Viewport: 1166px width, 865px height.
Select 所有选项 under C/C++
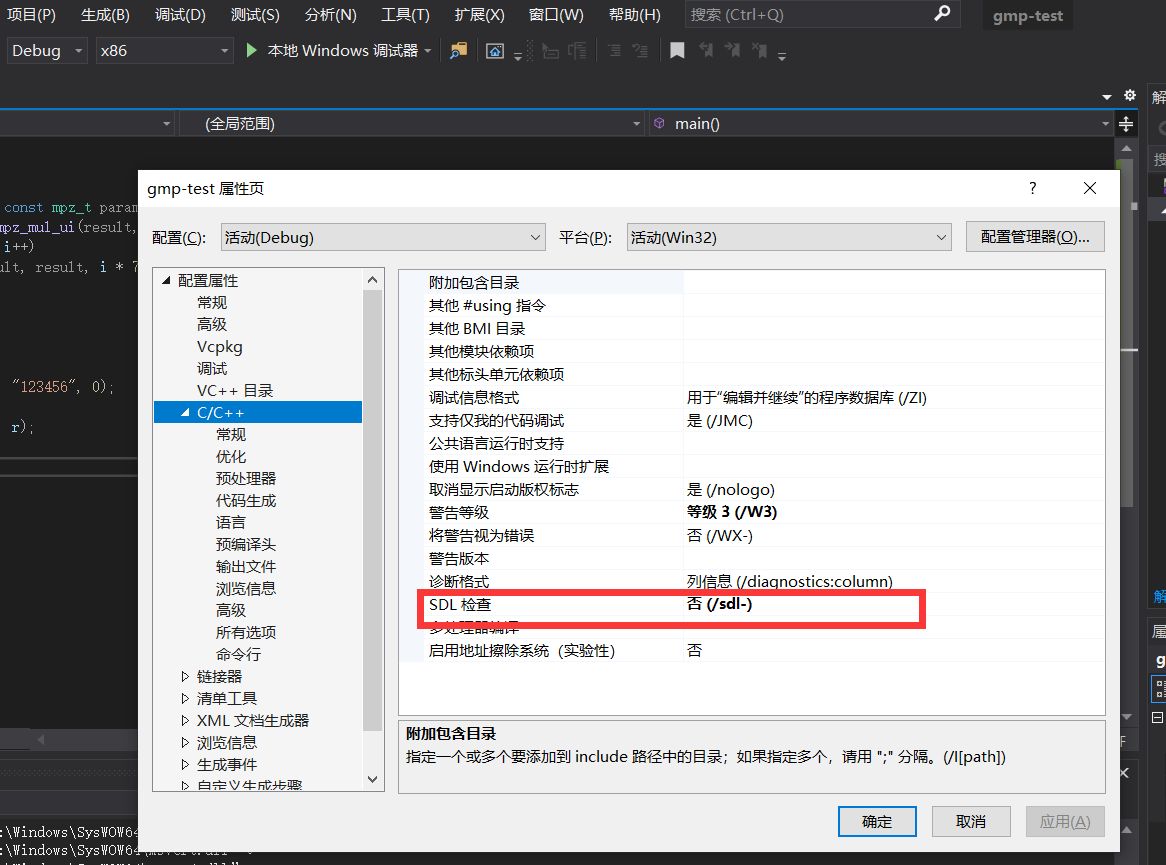(x=246, y=632)
